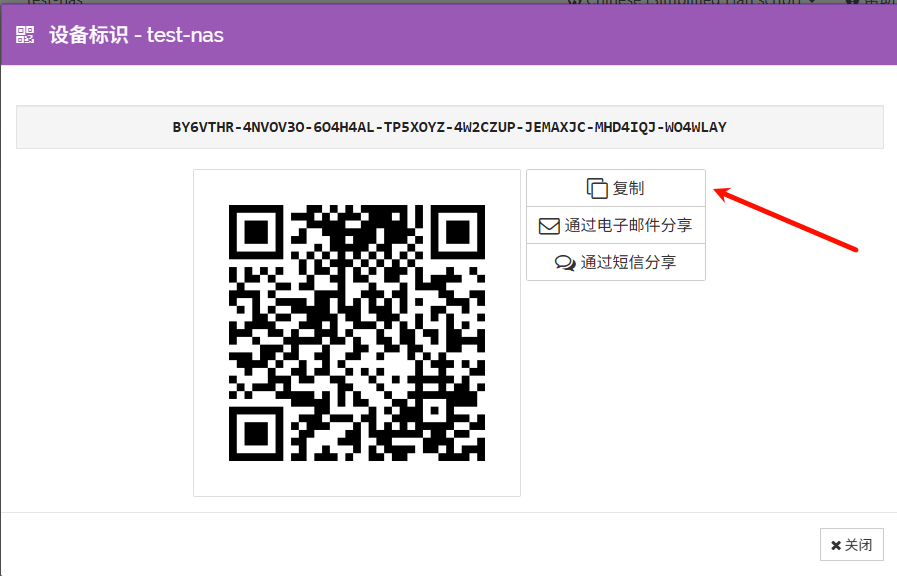
Task: Click the QR code's top-right finder square
Action: coord(458,232)
